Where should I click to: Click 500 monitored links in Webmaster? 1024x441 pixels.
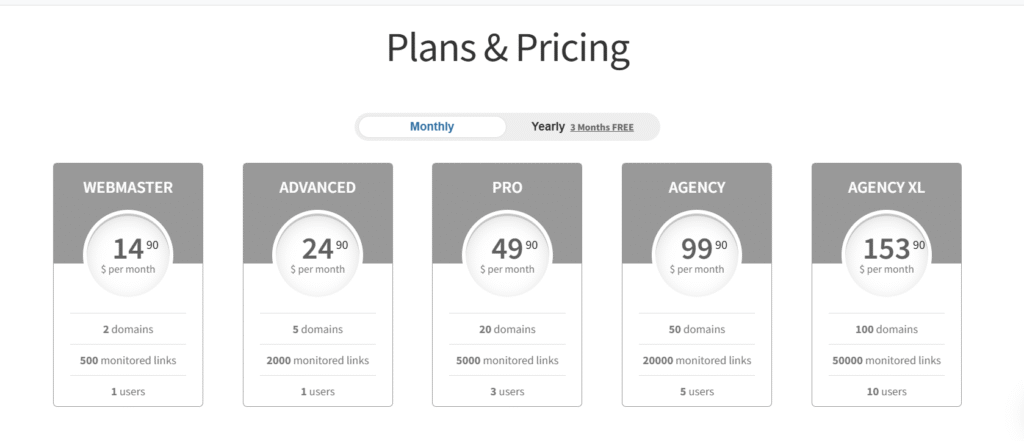128,360
